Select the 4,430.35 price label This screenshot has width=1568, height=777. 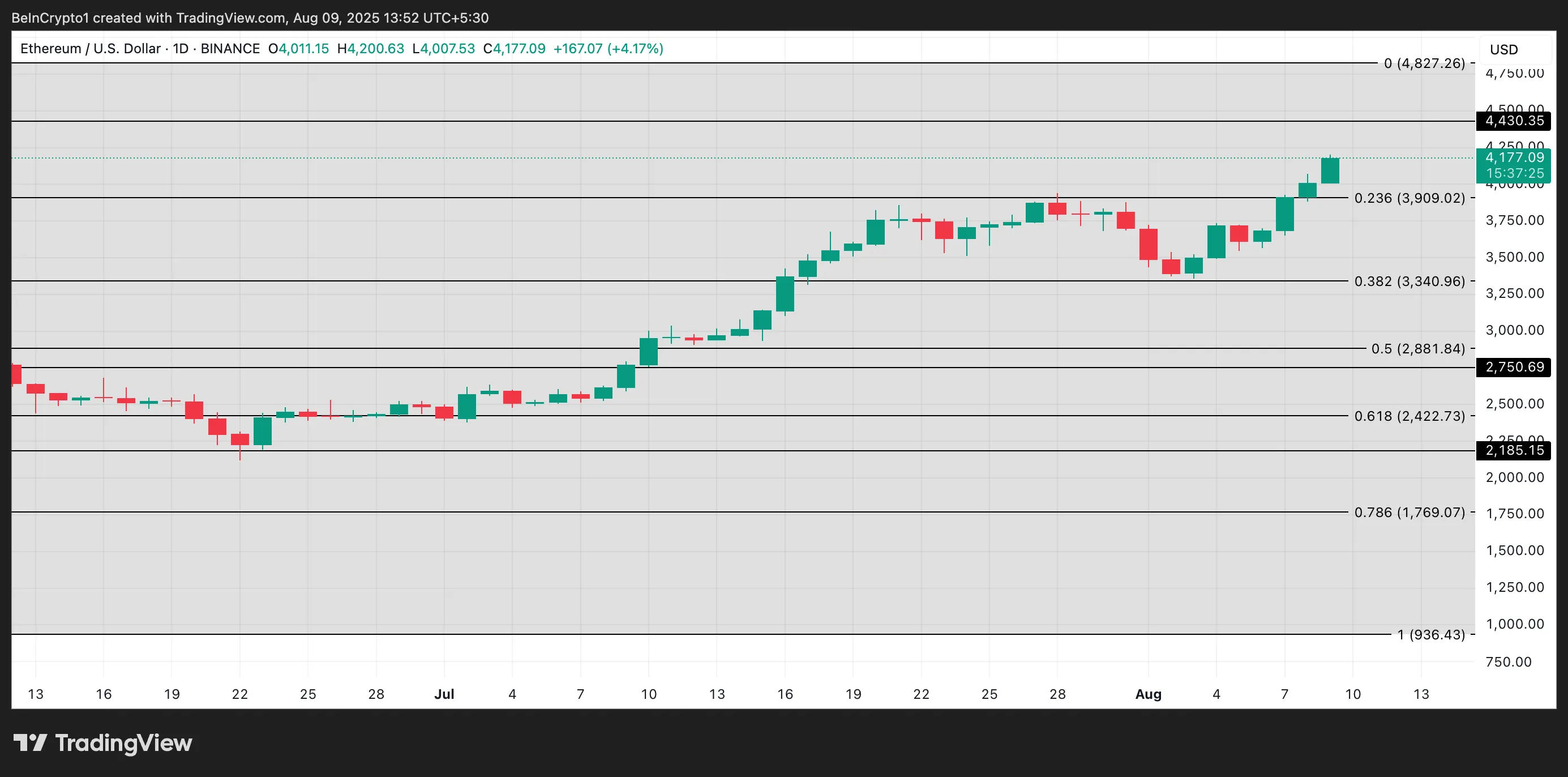[1514, 121]
